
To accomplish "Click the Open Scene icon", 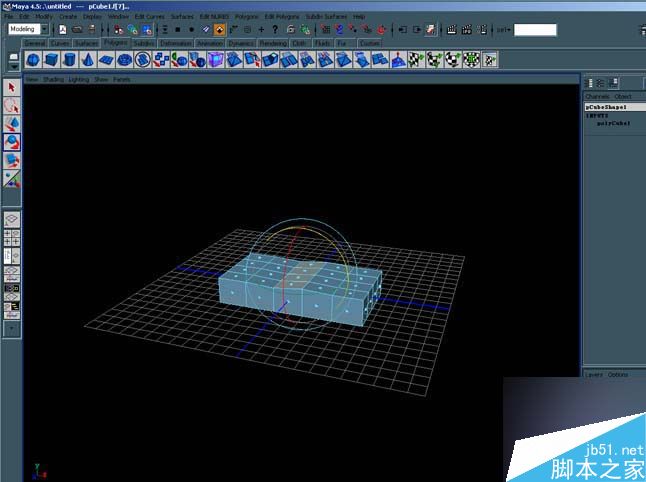I will click(77, 29).
